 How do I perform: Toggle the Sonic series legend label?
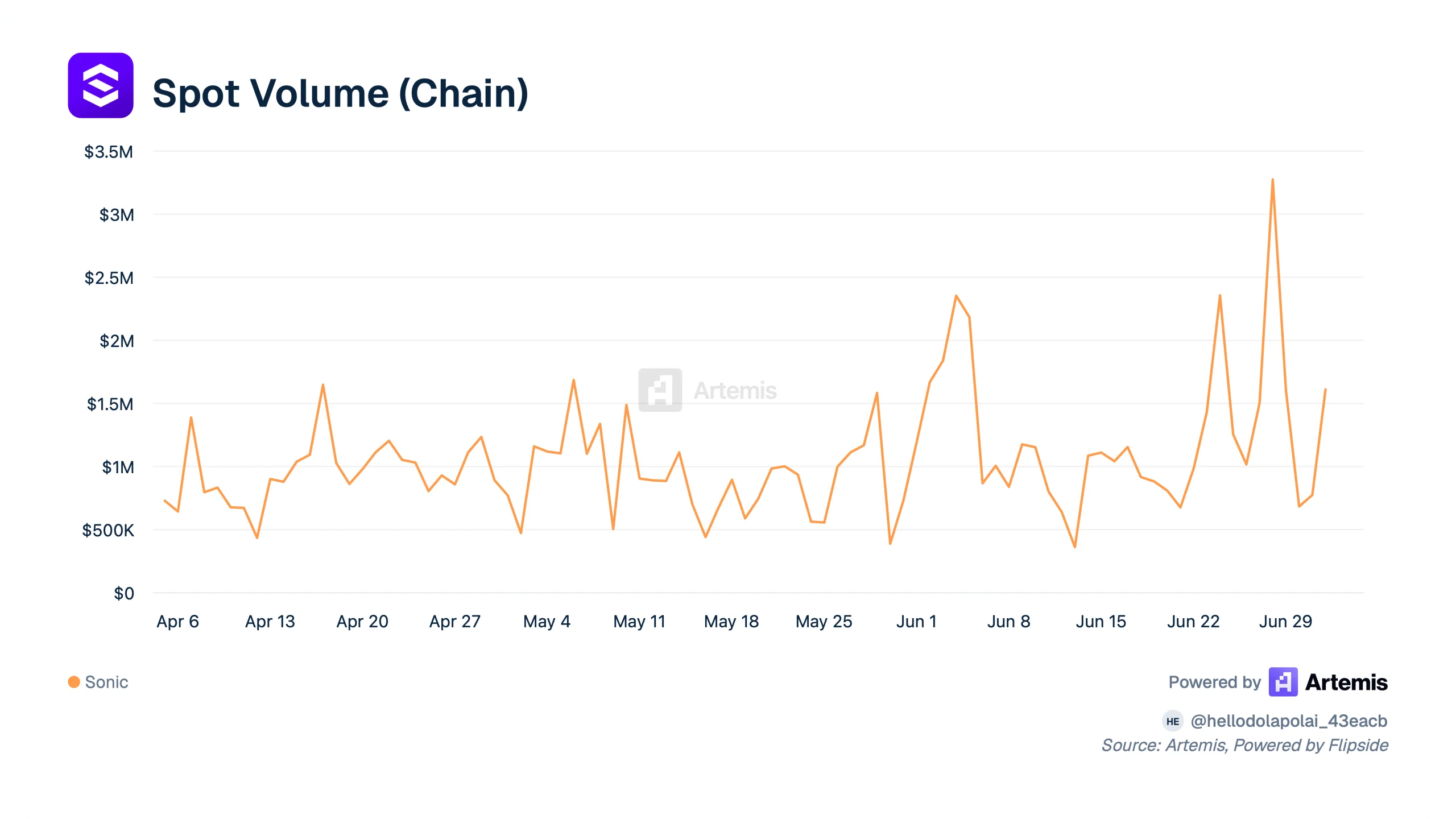106,682
